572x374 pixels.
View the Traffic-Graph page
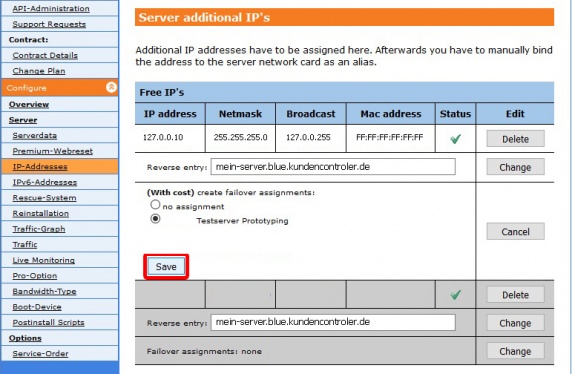(39, 229)
